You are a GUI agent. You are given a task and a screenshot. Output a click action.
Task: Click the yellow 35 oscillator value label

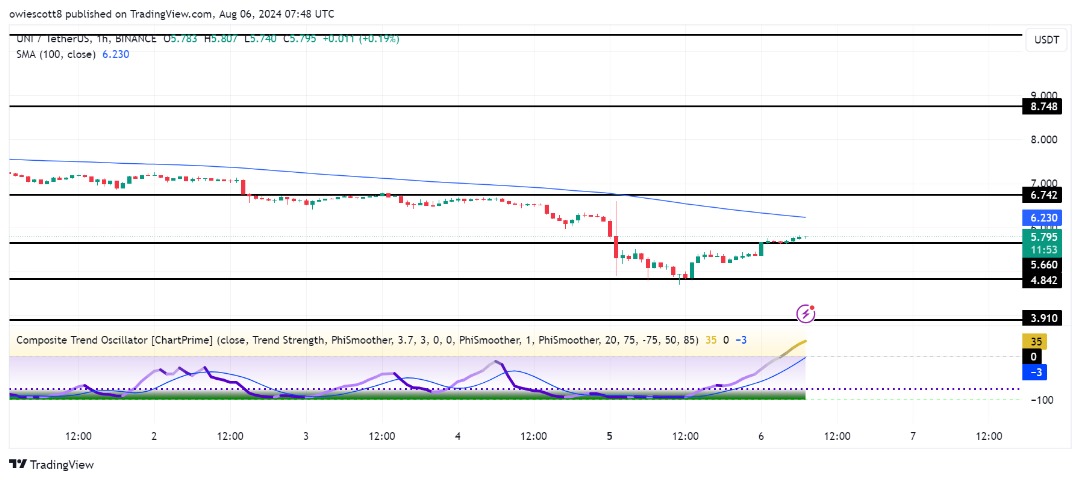click(1033, 341)
